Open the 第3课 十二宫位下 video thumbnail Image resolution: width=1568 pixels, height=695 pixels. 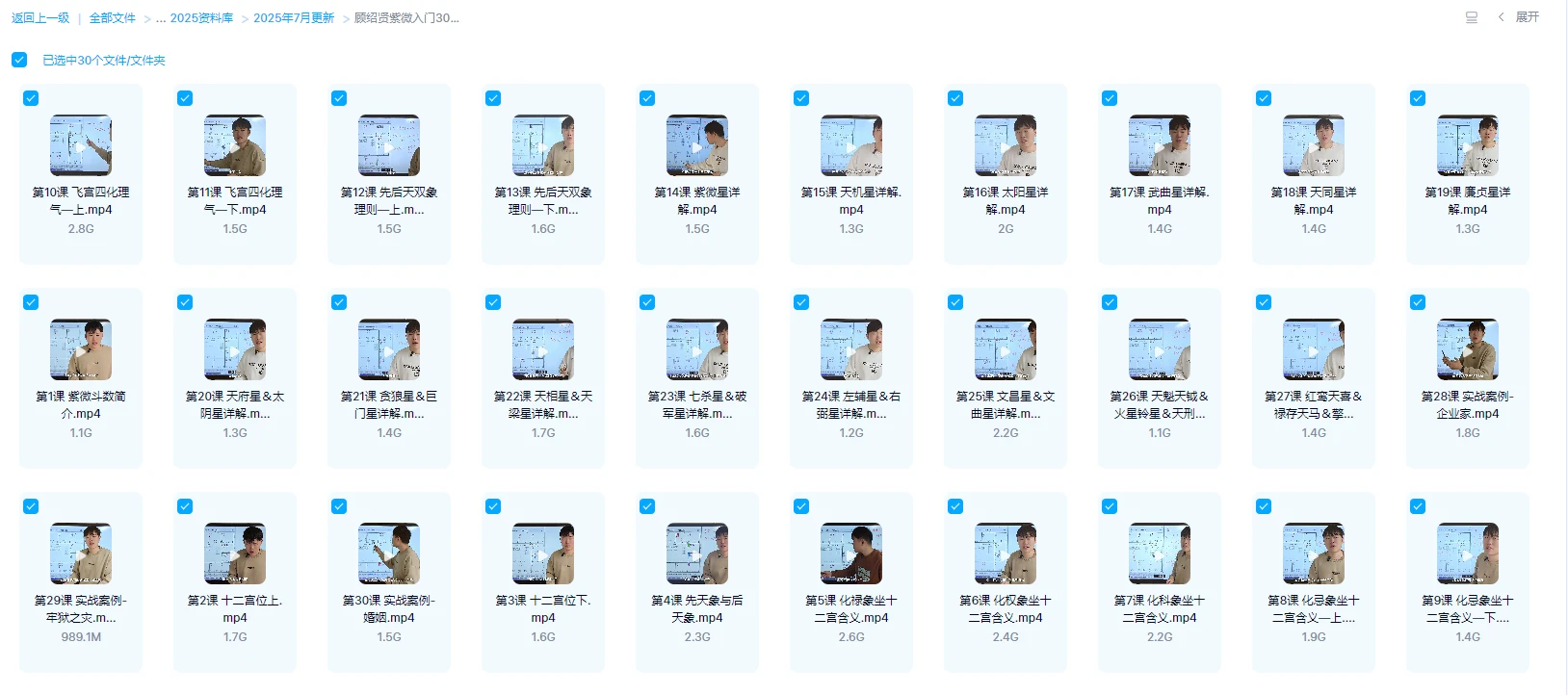tap(543, 553)
